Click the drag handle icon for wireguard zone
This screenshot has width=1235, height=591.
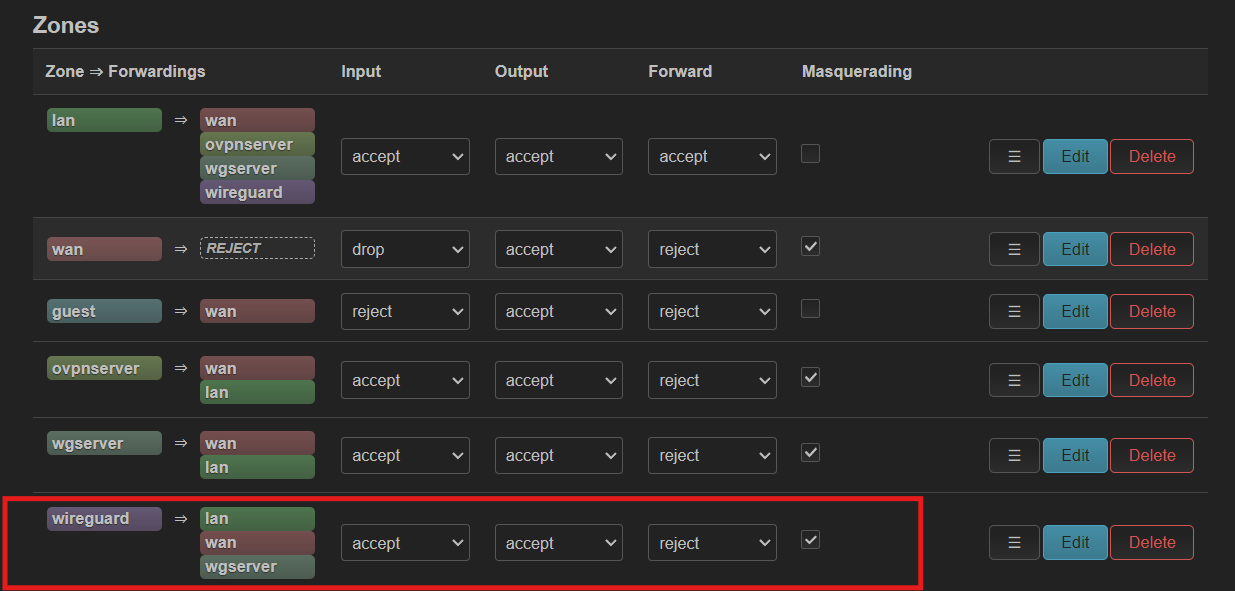1014,543
